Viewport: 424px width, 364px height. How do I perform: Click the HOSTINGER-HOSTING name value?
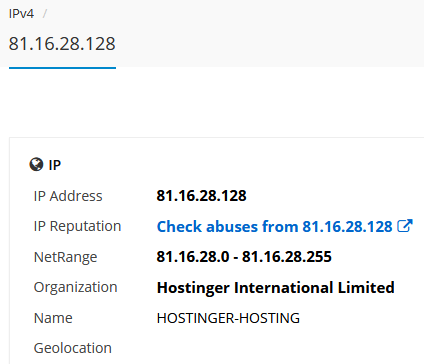(228, 318)
